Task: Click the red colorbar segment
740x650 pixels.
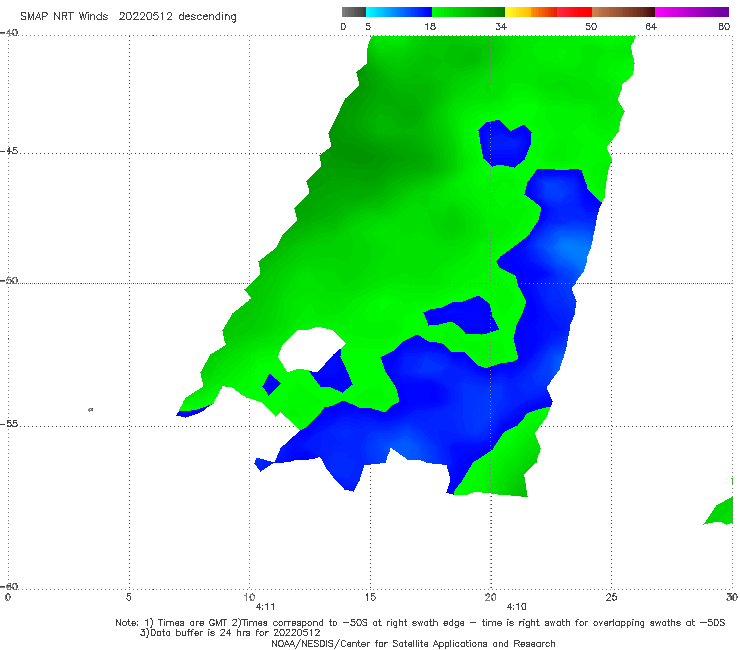Action: [x=574, y=12]
